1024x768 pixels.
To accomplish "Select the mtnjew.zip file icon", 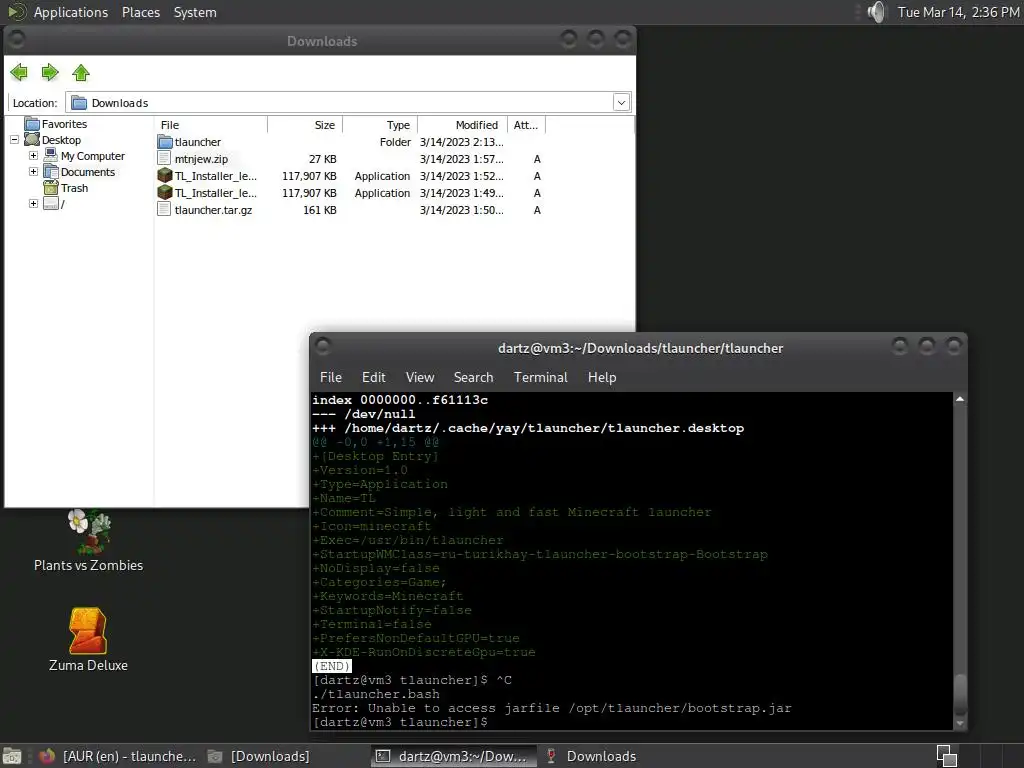I will pos(165,159).
